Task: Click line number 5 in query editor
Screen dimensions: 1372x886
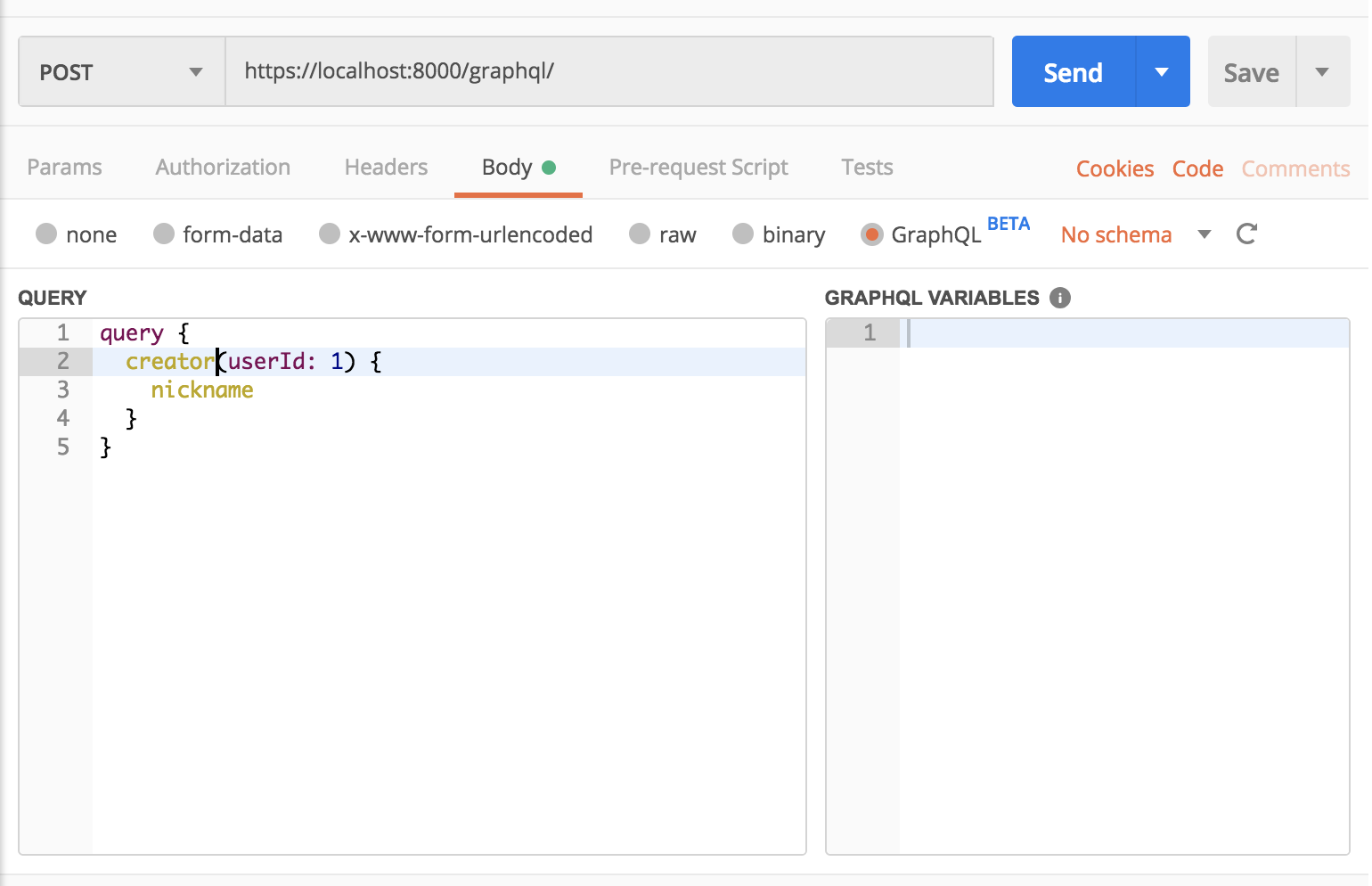Action: (x=62, y=447)
